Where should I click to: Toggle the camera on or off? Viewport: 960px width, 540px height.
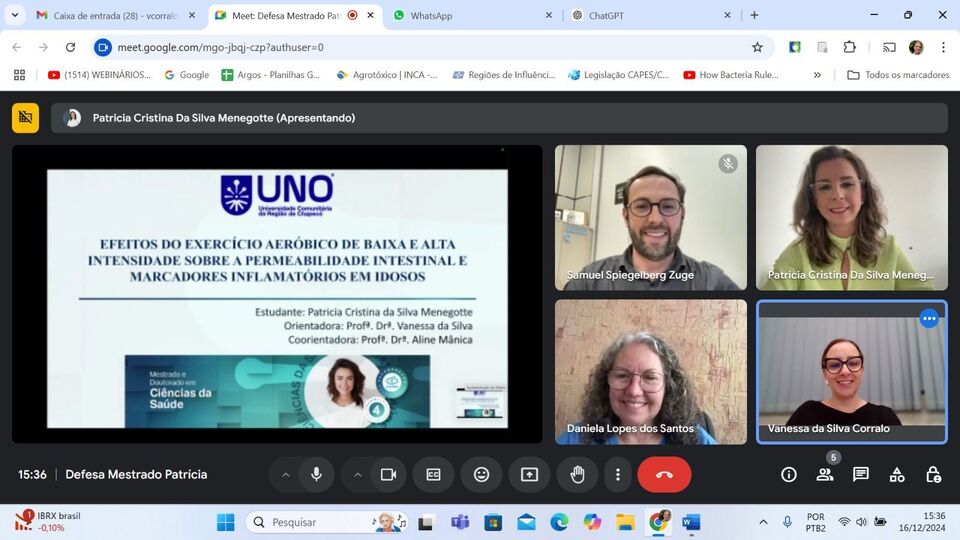(388, 474)
